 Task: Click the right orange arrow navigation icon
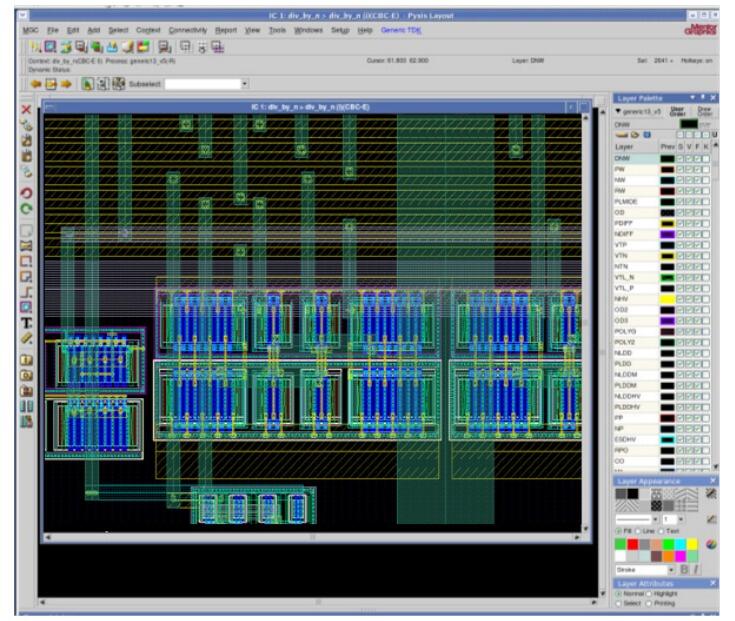click(x=67, y=84)
